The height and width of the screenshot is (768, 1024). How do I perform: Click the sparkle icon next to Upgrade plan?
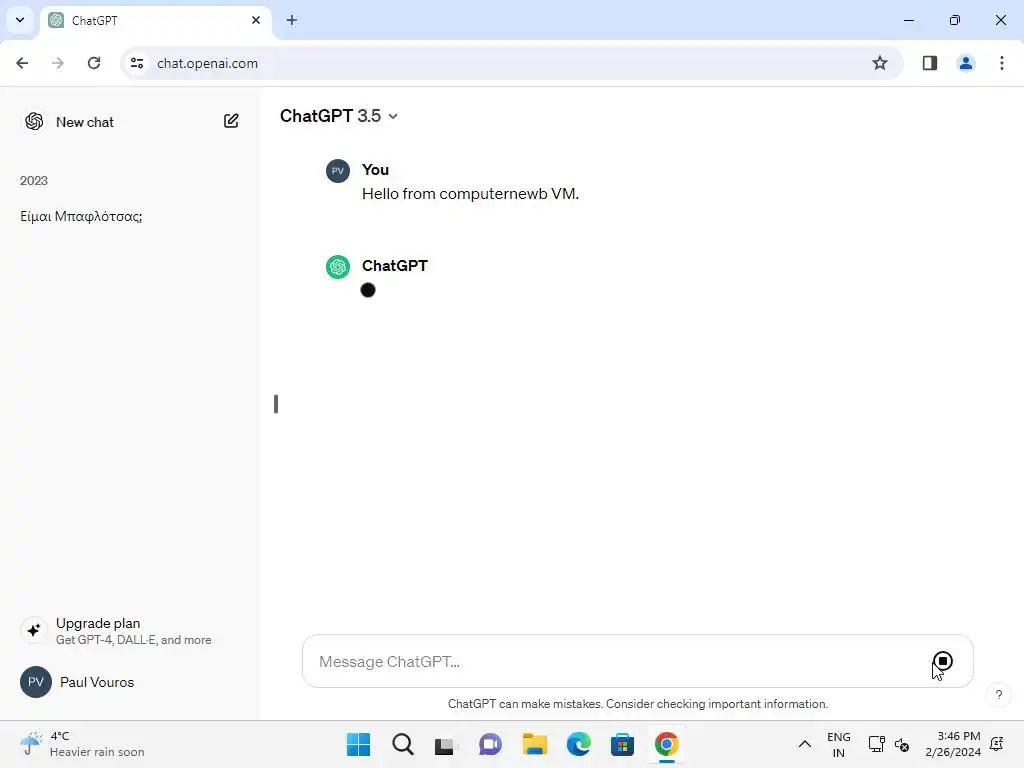coord(34,630)
